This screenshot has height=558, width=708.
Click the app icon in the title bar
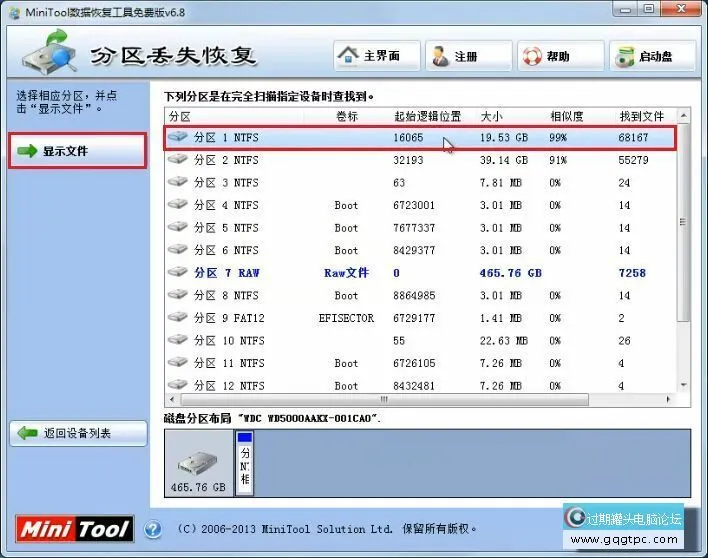pos(14,12)
